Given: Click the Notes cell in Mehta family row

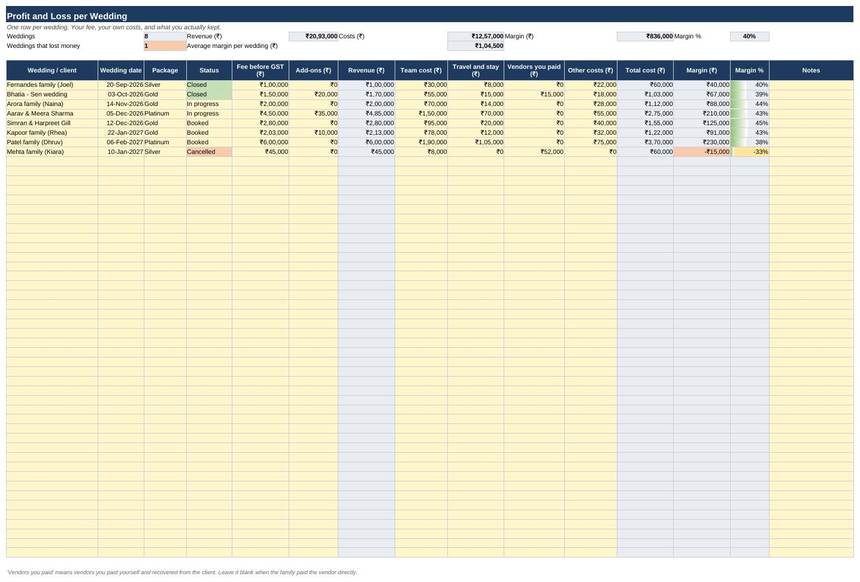Looking at the screenshot, I should (811, 151).
